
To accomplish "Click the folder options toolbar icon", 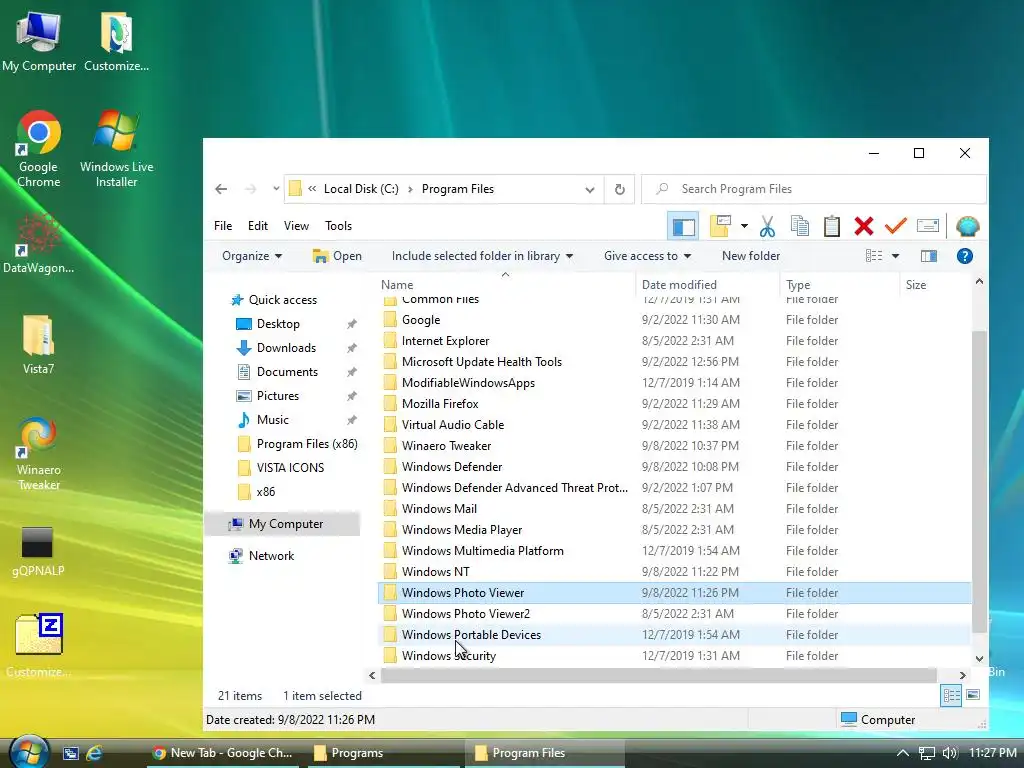I will click(x=720, y=226).
